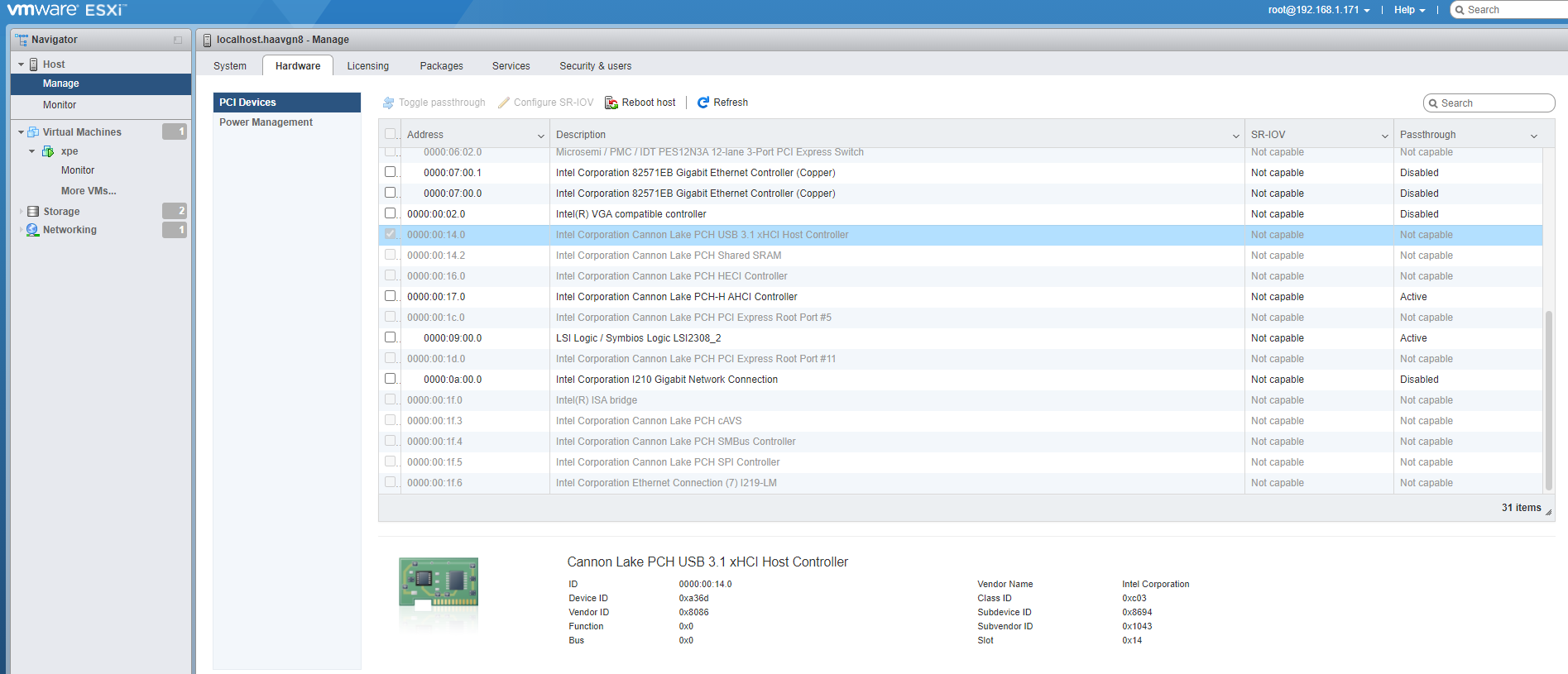Select the Intel Corporation I210 Gigabit Network Connection row
Image resolution: width=1568 pixels, height=674 pixels.
[960, 379]
